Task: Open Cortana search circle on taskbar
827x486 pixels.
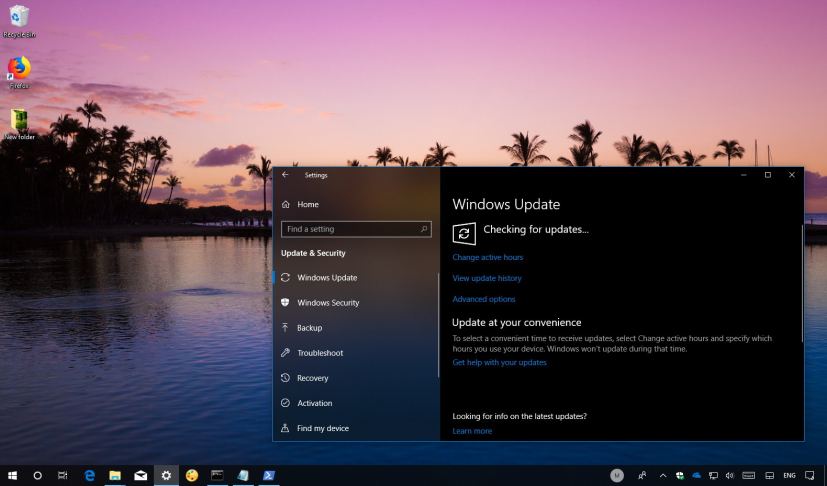Action: pos(37,475)
